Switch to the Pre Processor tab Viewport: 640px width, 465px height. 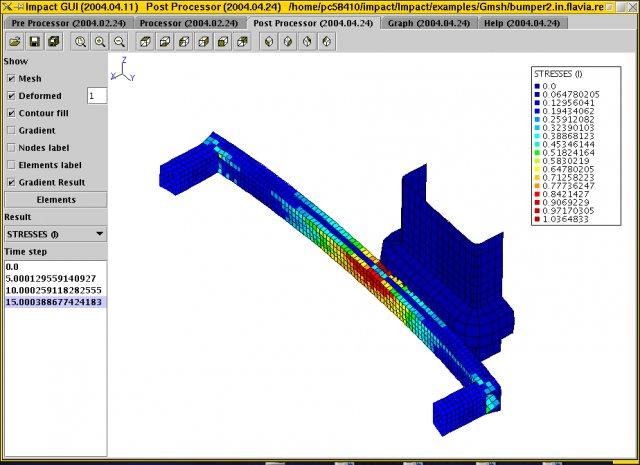[x=69, y=23]
